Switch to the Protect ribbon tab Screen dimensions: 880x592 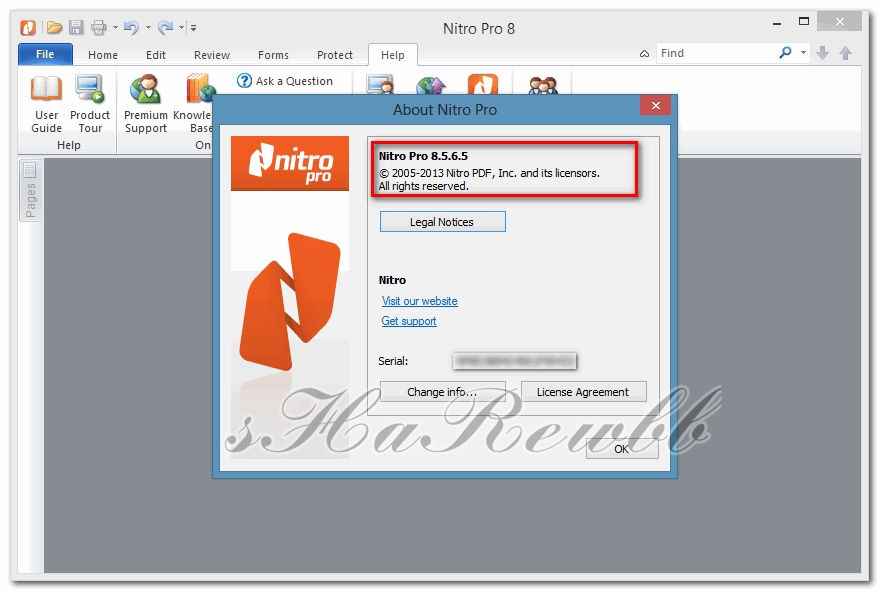tap(334, 55)
